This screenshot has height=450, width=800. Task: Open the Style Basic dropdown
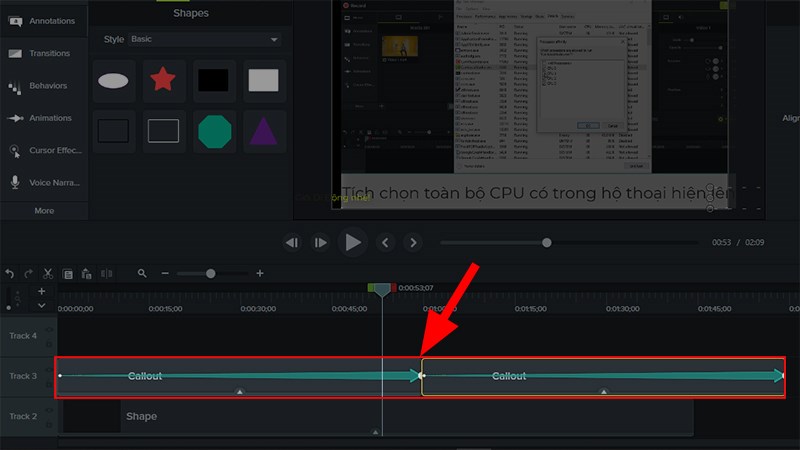(x=204, y=39)
